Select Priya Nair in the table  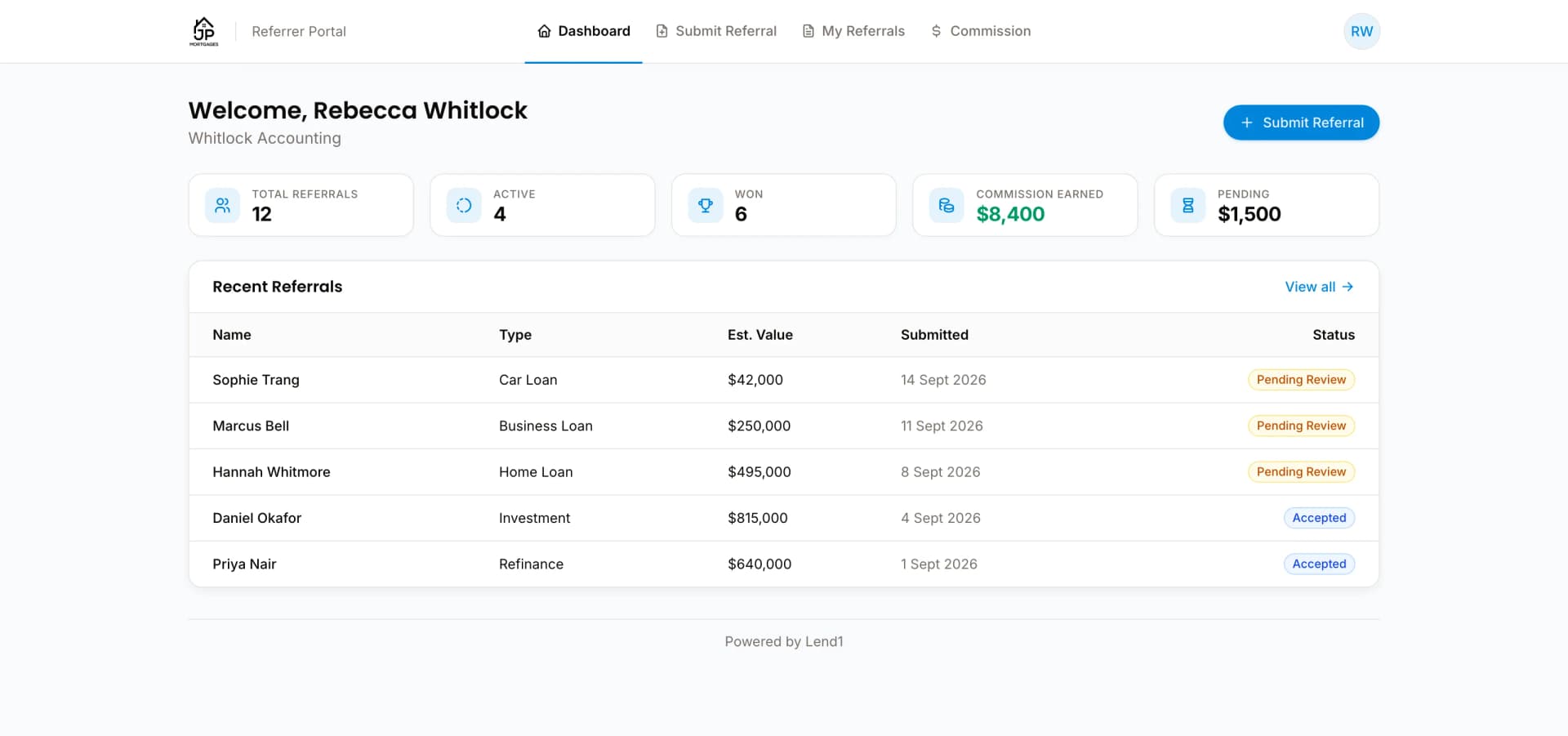pyautogui.click(x=244, y=564)
